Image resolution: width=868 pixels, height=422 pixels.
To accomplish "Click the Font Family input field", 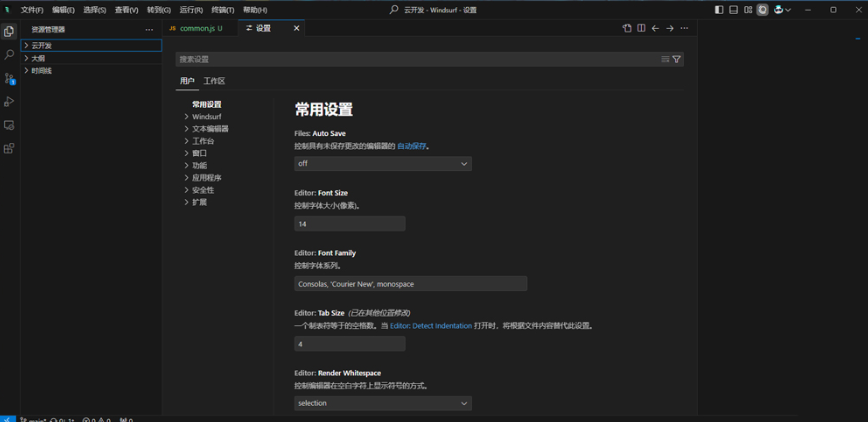I will (x=410, y=284).
